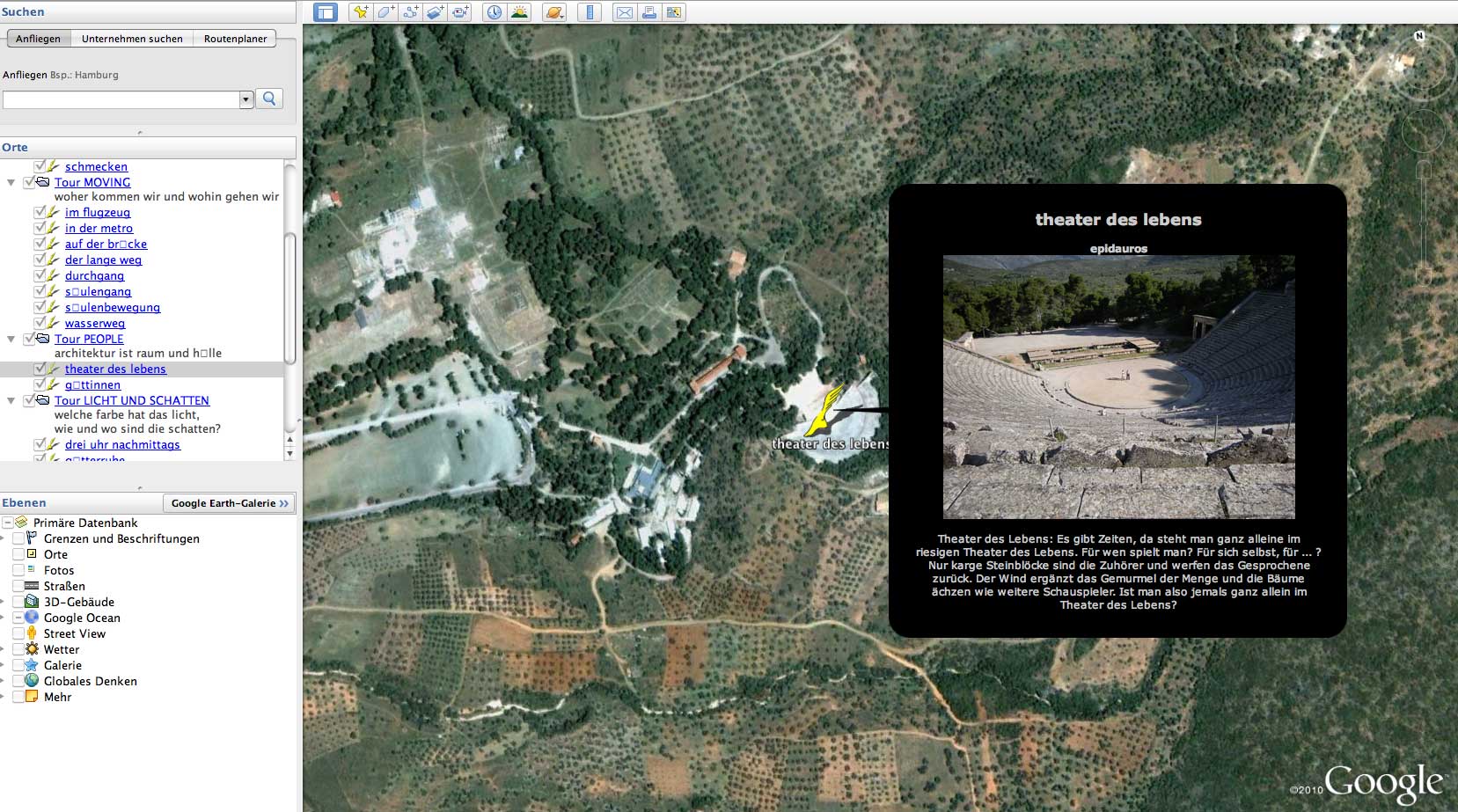Click the Google Ocean globe icon
This screenshot has height=812, width=1458.
[x=32, y=618]
